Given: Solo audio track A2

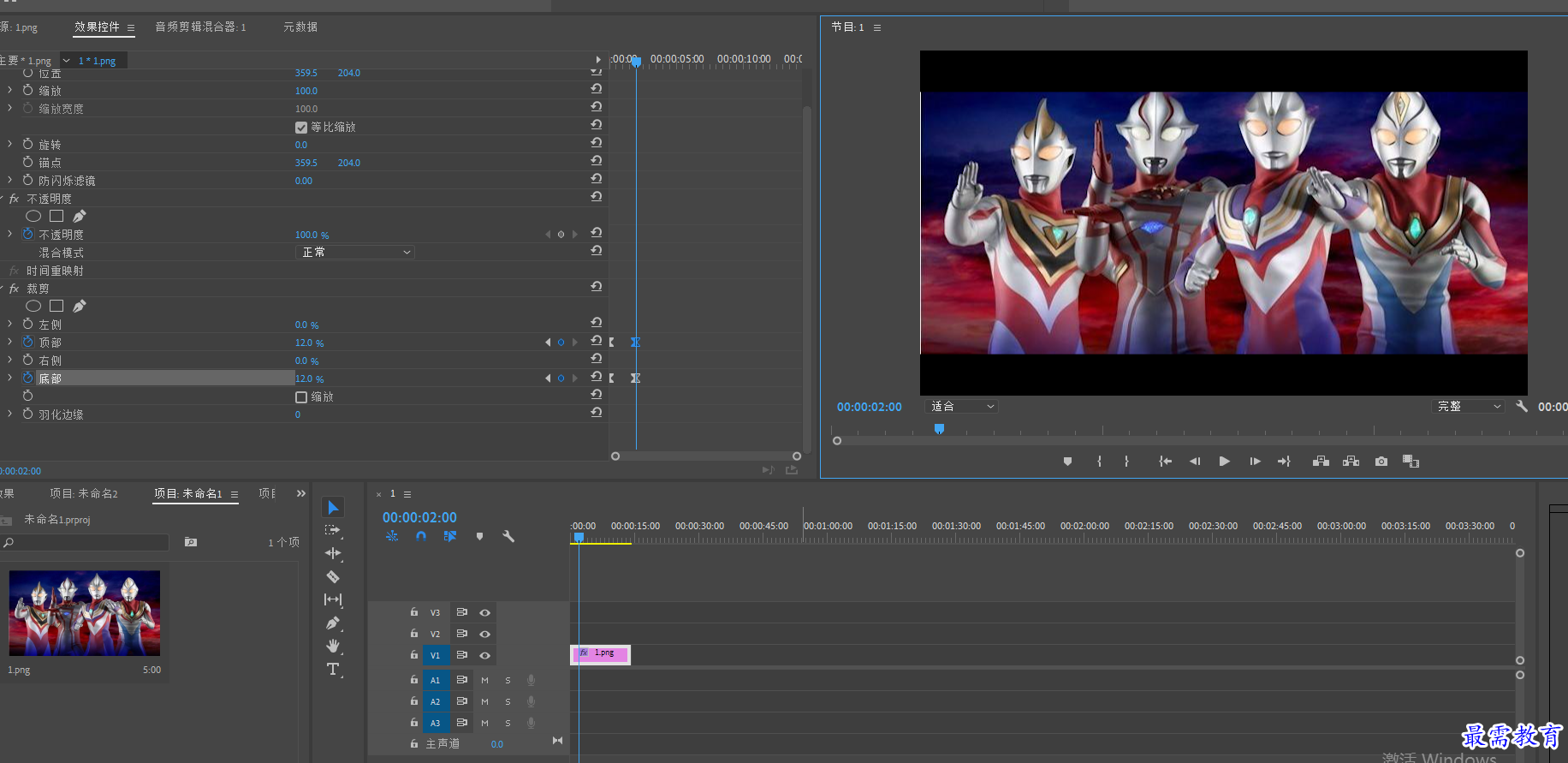Looking at the screenshot, I should (508, 701).
